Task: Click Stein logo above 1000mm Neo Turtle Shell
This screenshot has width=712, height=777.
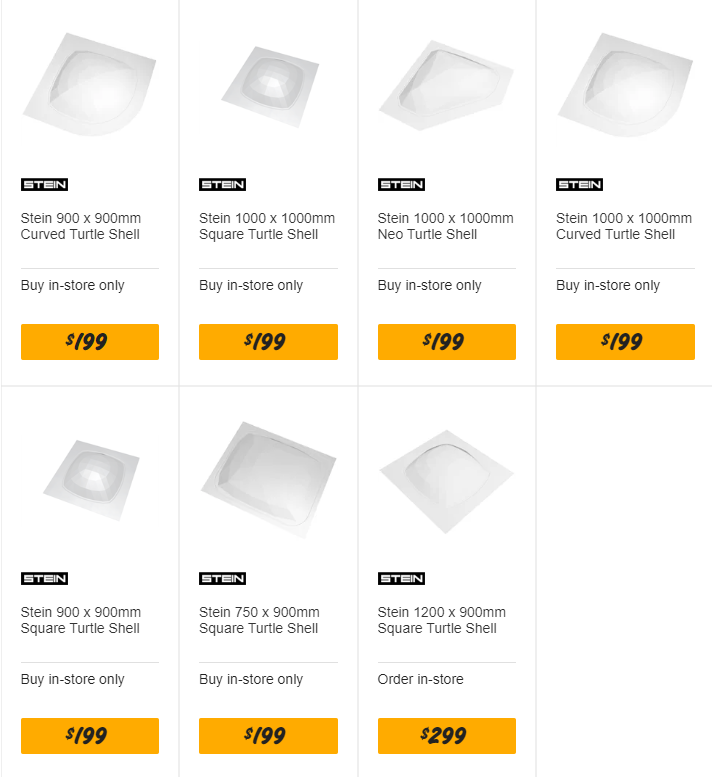Action: (x=401, y=184)
